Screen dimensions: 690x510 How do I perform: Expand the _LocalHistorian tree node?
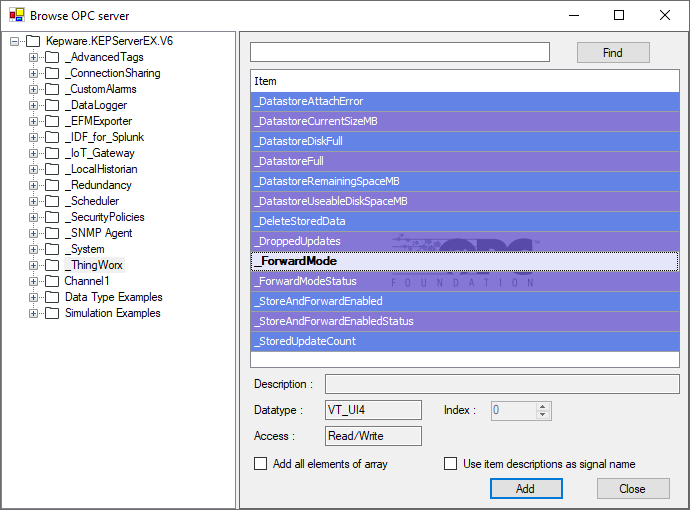point(33,169)
